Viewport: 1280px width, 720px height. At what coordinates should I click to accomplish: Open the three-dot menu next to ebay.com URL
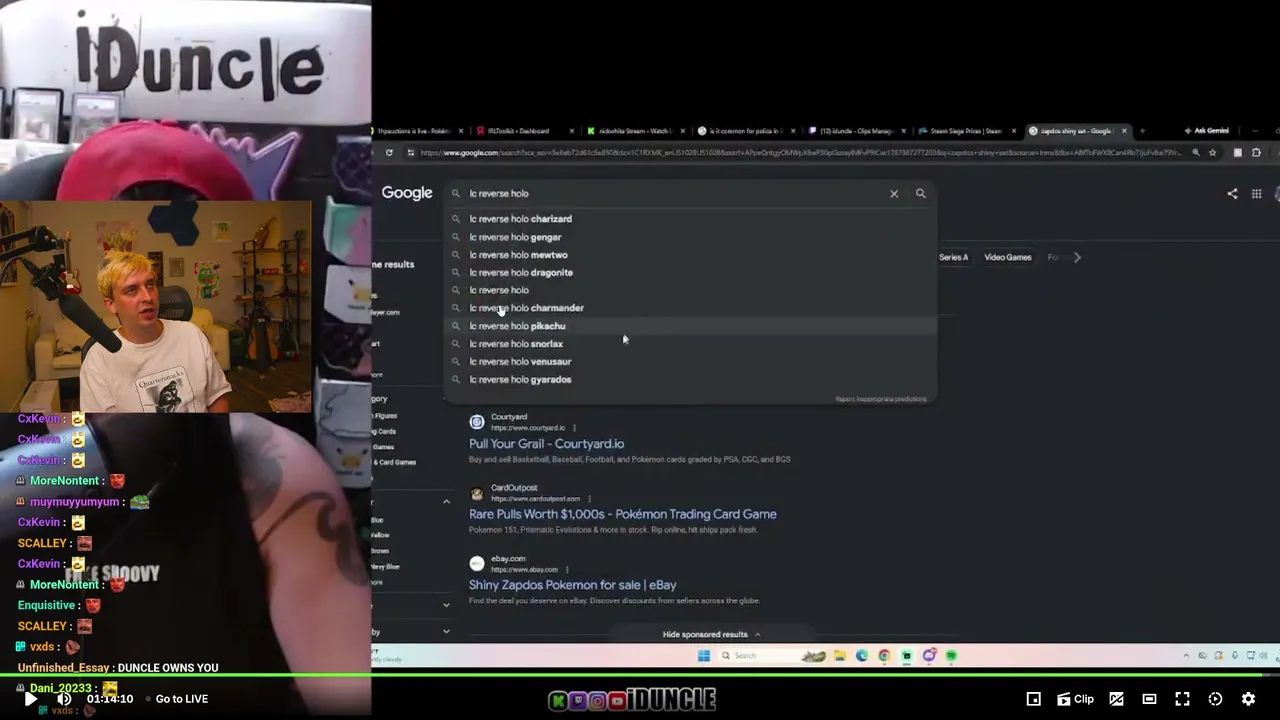coord(567,570)
